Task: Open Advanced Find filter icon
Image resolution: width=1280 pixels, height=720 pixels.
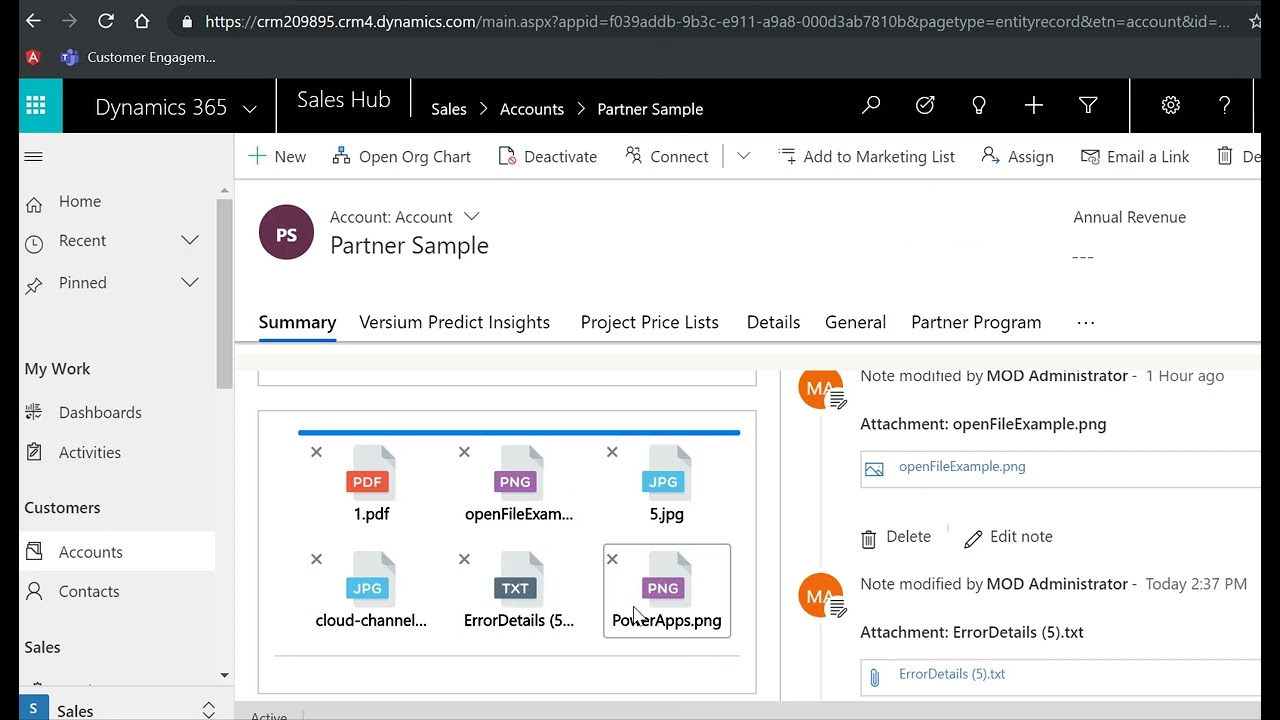Action: pos(1088,106)
